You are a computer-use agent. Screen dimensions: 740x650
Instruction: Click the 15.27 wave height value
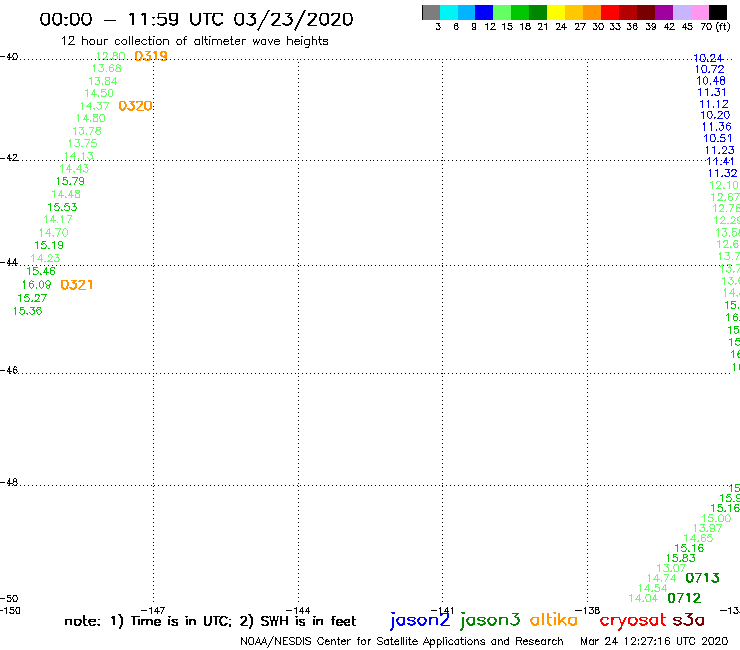tap(32, 298)
